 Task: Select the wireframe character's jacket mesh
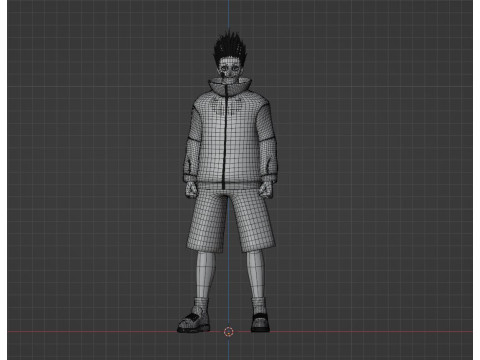(230, 133)
